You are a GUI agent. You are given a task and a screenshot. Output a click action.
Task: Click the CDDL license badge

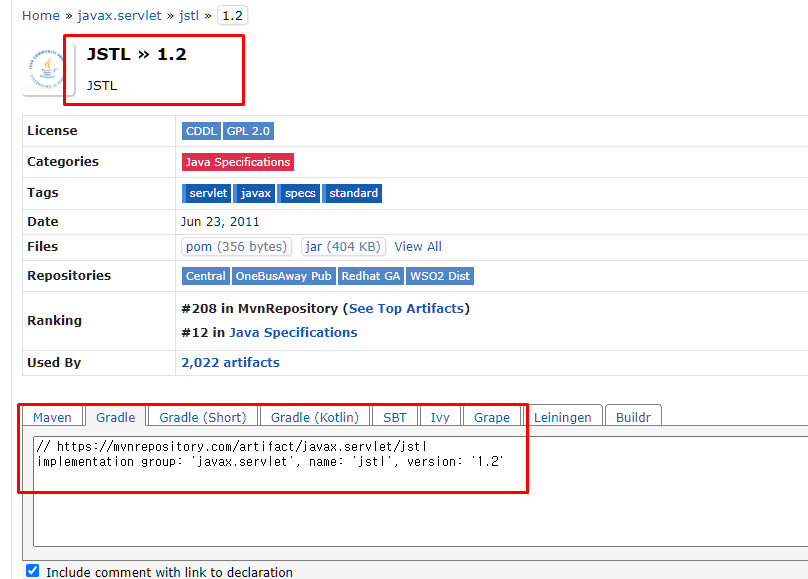[x=201, y=131]
